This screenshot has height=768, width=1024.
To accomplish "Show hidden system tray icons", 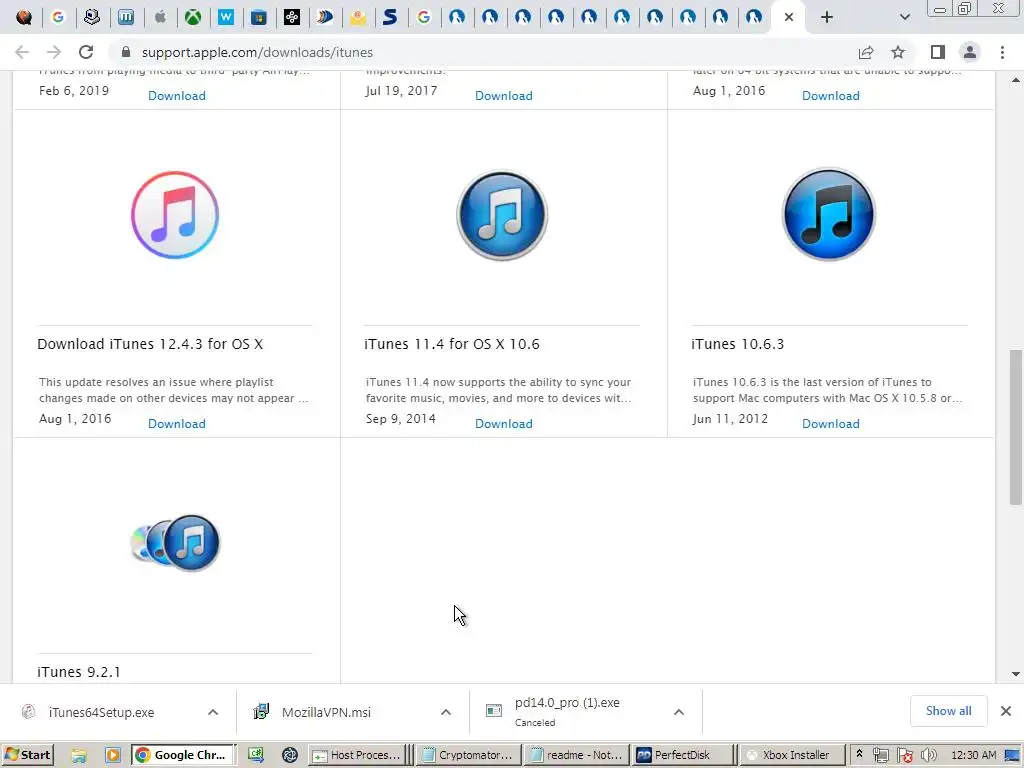I will [859, 754].
